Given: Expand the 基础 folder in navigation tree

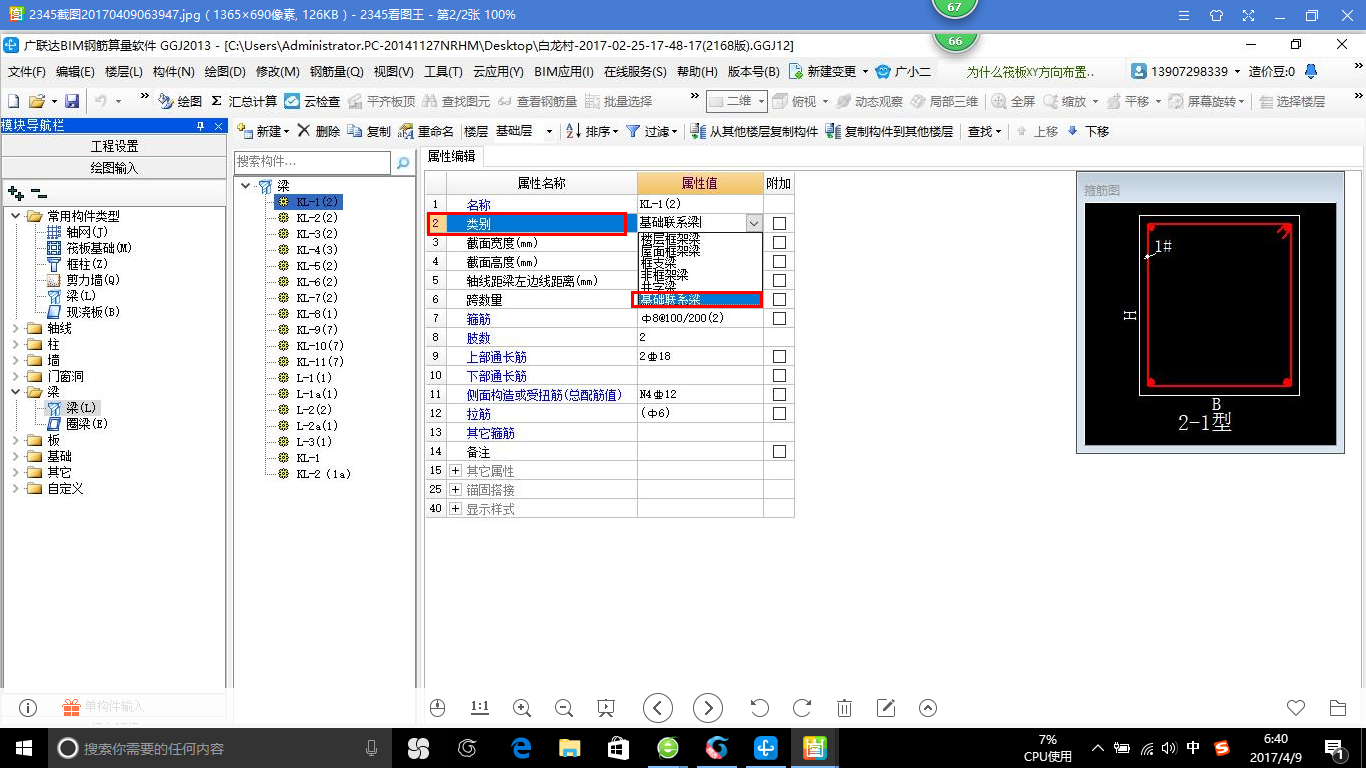Looking at the screenshot, I should [15, 456].
